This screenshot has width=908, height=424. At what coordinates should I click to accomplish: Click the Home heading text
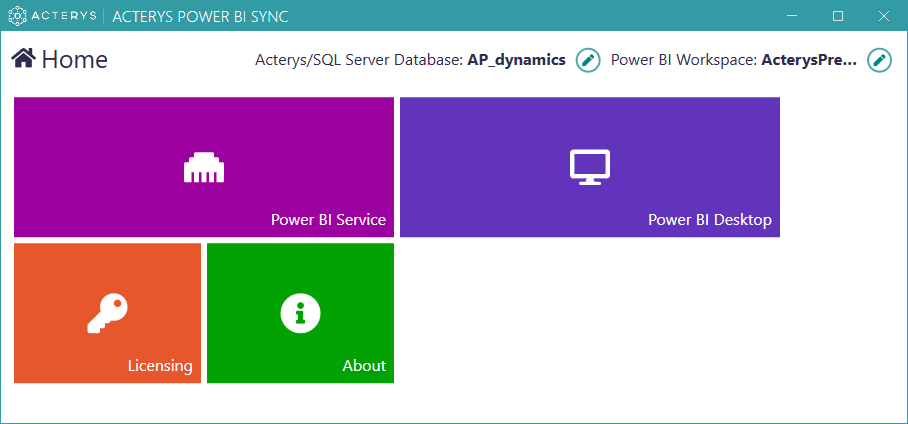(x=75, y=60)
